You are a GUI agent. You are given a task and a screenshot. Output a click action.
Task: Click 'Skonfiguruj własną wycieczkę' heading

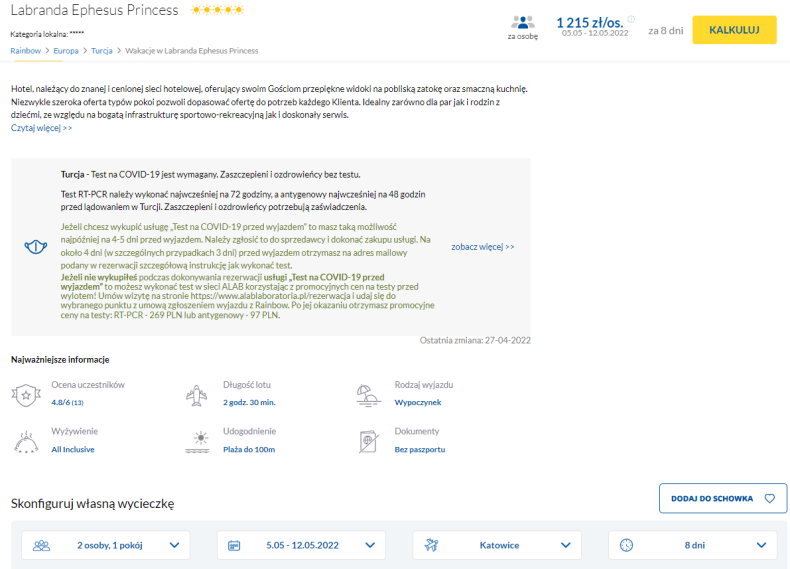(93, 503)
